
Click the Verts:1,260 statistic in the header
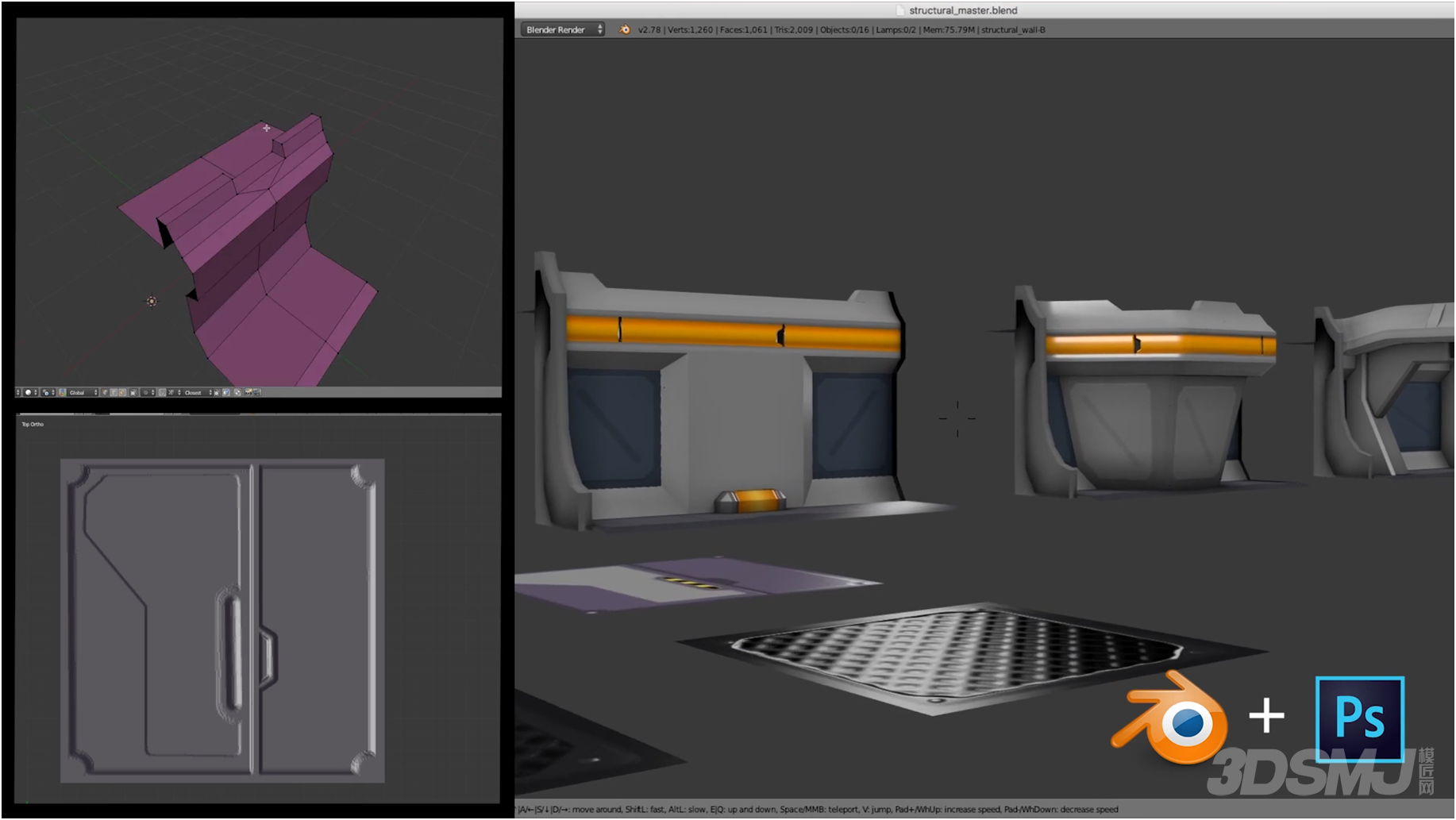coord(691,29)
